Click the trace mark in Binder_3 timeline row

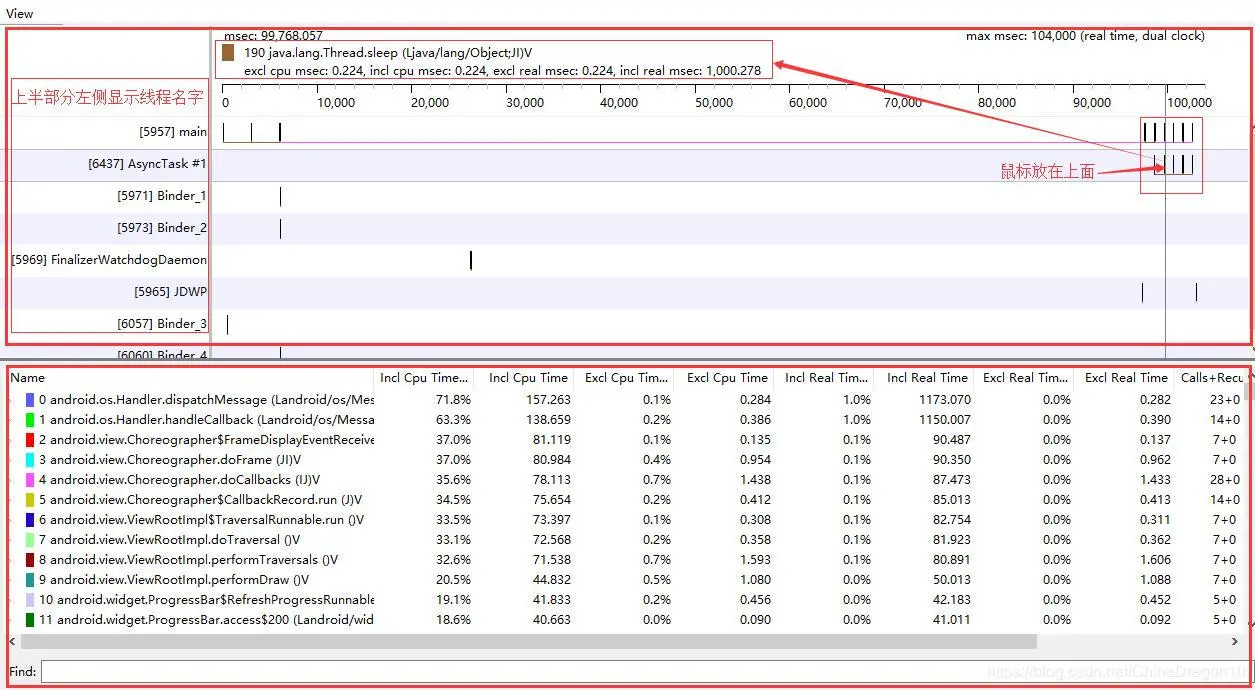(228, 324)
